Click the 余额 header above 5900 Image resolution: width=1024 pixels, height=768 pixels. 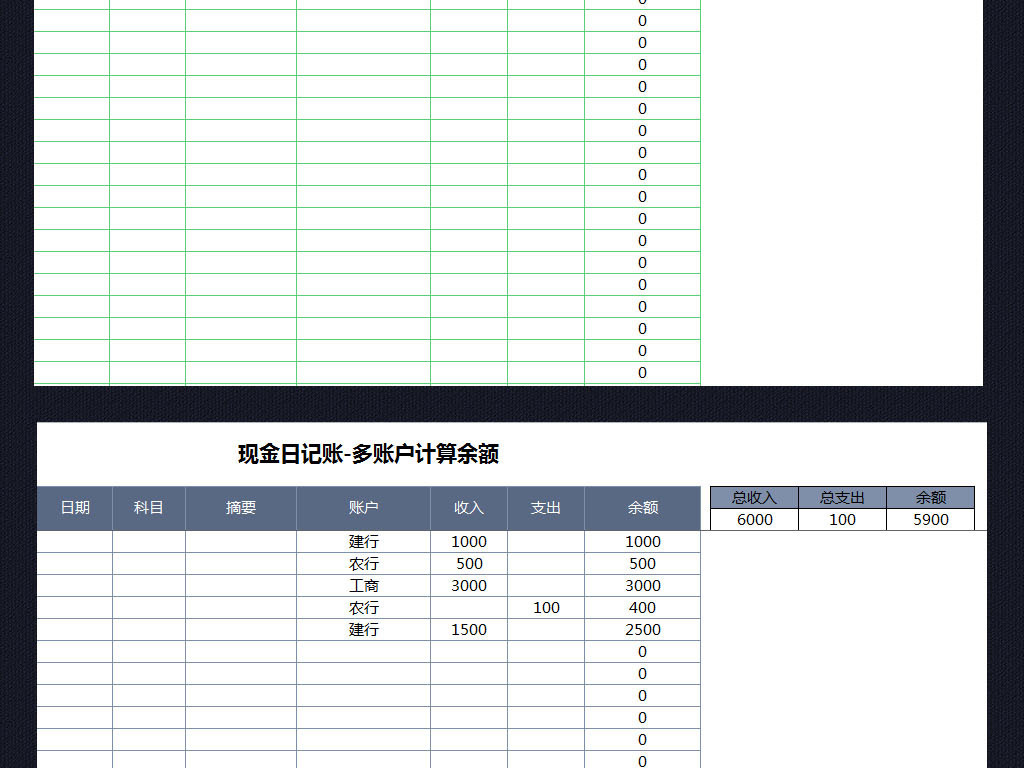click(931, 498)
